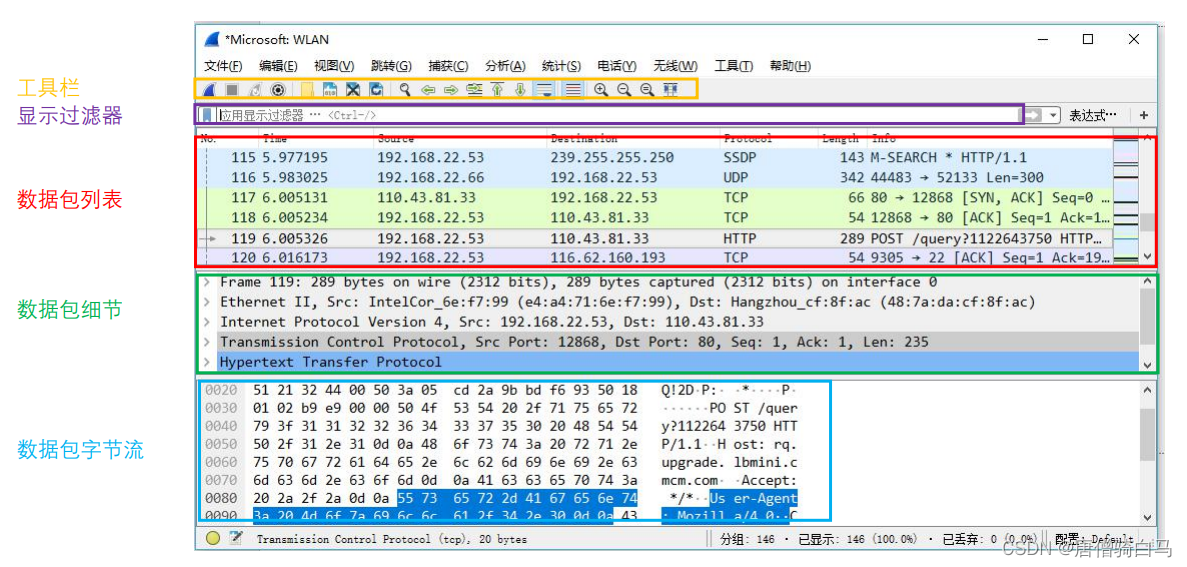This screenshot has width=1187, height=567.
Task: Open a capture file with folder icon
Action: pyautogui.click(x=307, y=89)
